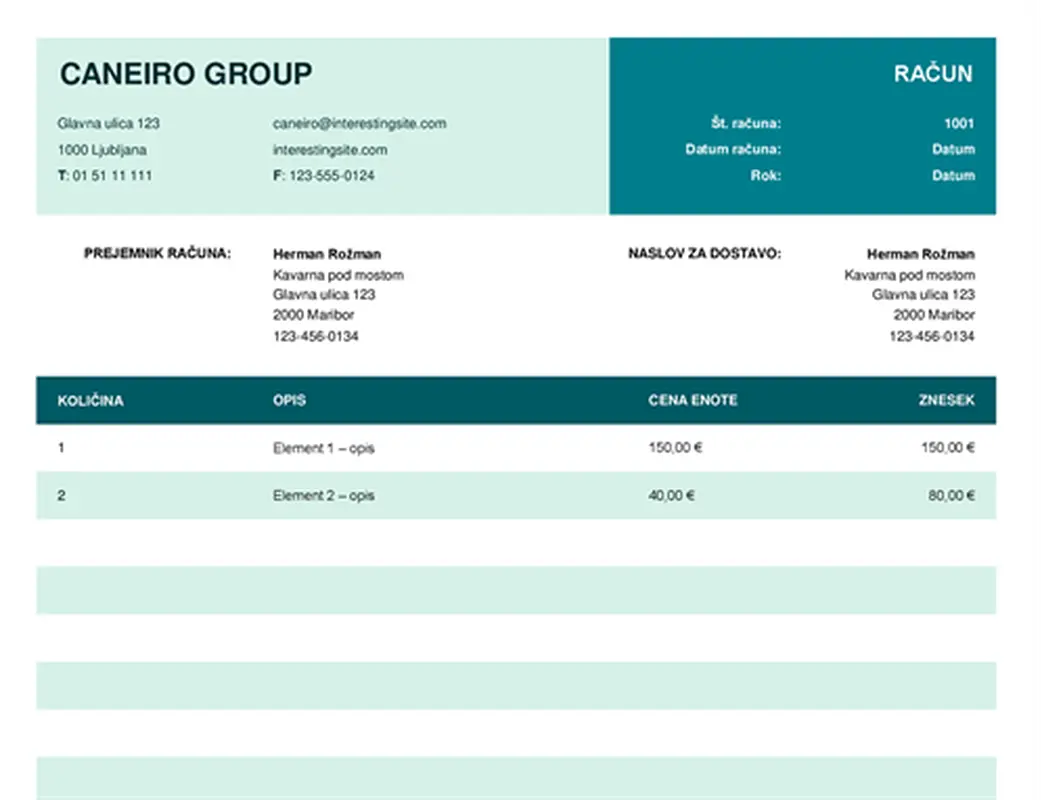Screen dimensions: 1042x800
Task: Click the KOLIČINA column header
Action: (x=91, y=401)
